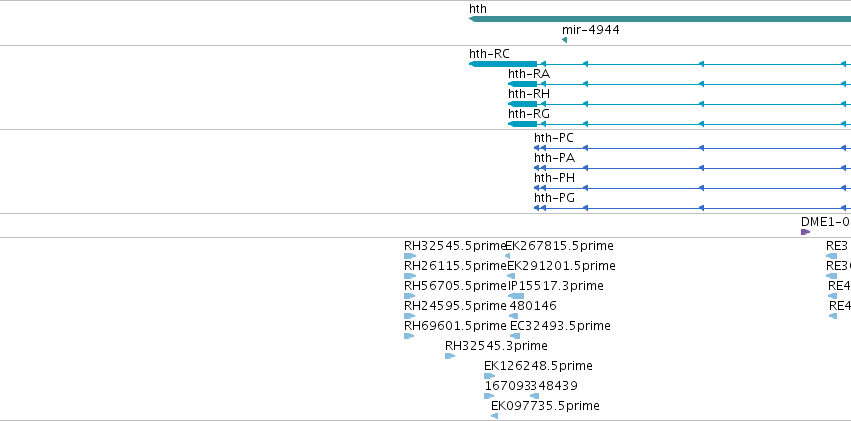This screenshot has height=421, width=851.
Task: Click the mir-4944 gene arrow glyph
Action: pos(564,40)
